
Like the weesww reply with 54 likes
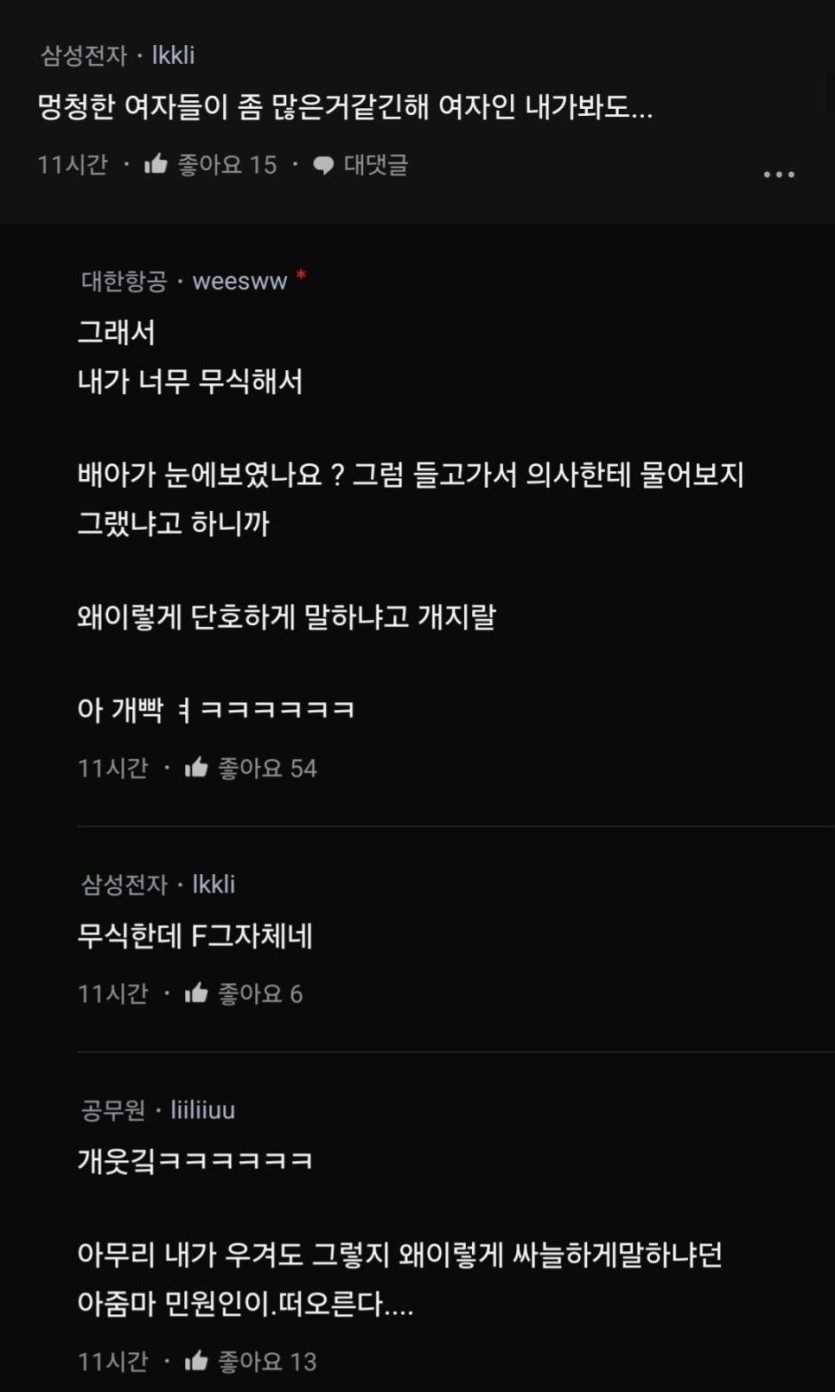pos(196,768)
